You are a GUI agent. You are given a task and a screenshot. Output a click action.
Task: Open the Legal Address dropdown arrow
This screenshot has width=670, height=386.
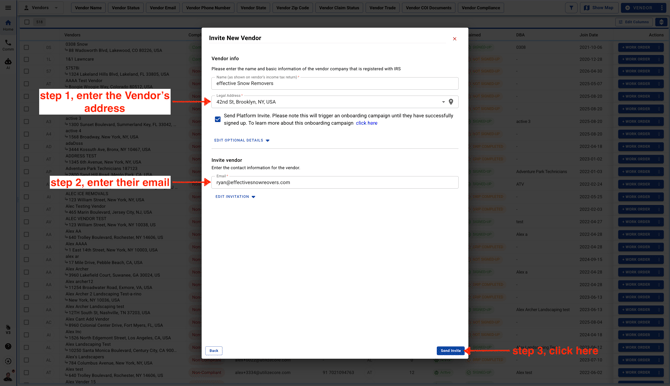click(x=443, y=102)
